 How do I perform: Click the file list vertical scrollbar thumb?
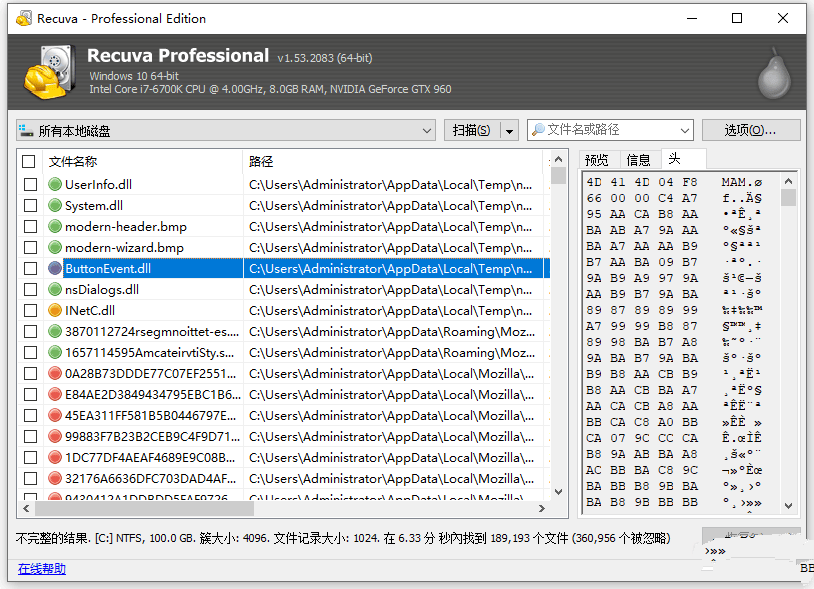click(559, 175)
